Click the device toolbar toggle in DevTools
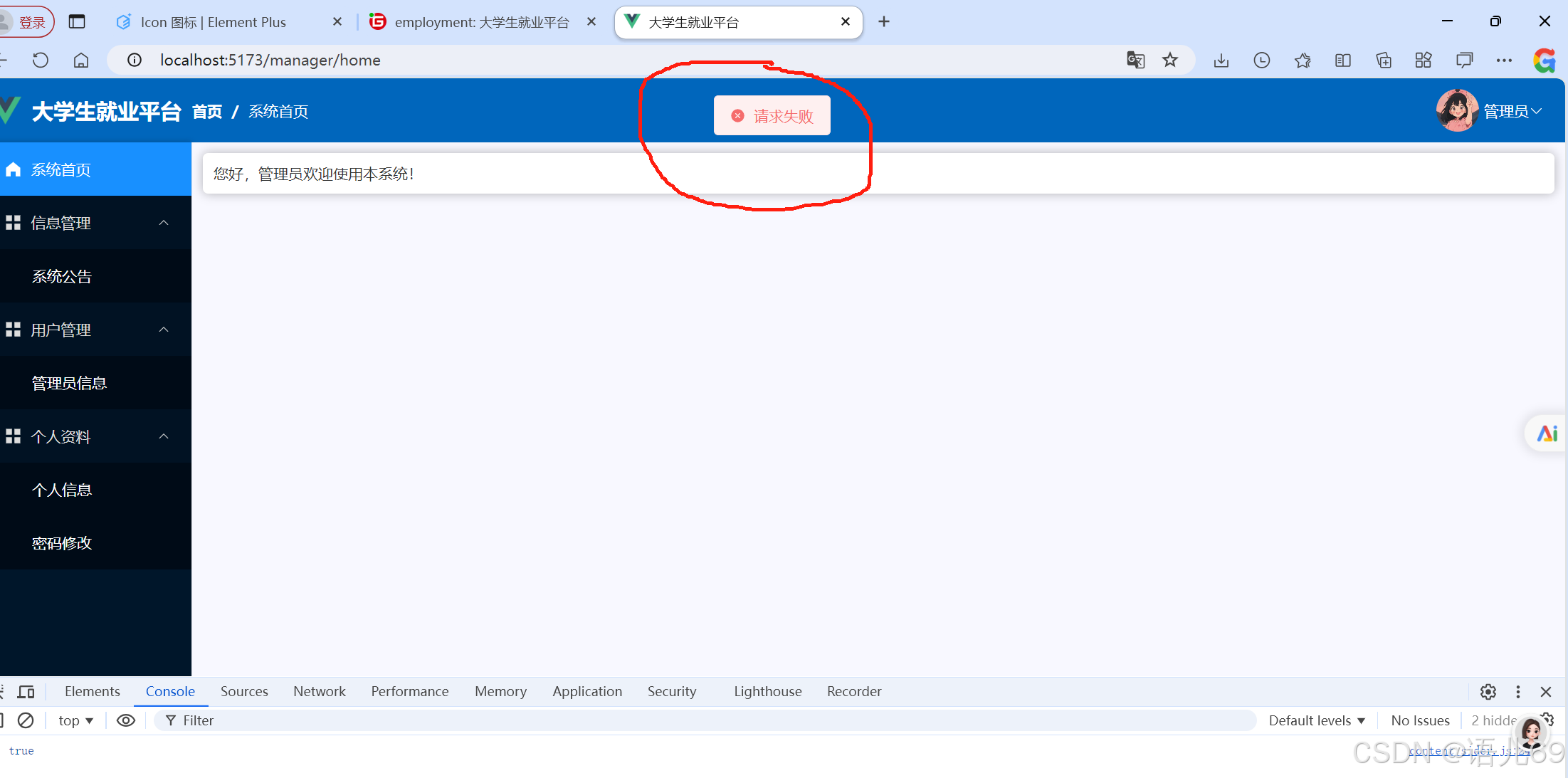The image size is (1568, 778). click(x=26, y=691)
